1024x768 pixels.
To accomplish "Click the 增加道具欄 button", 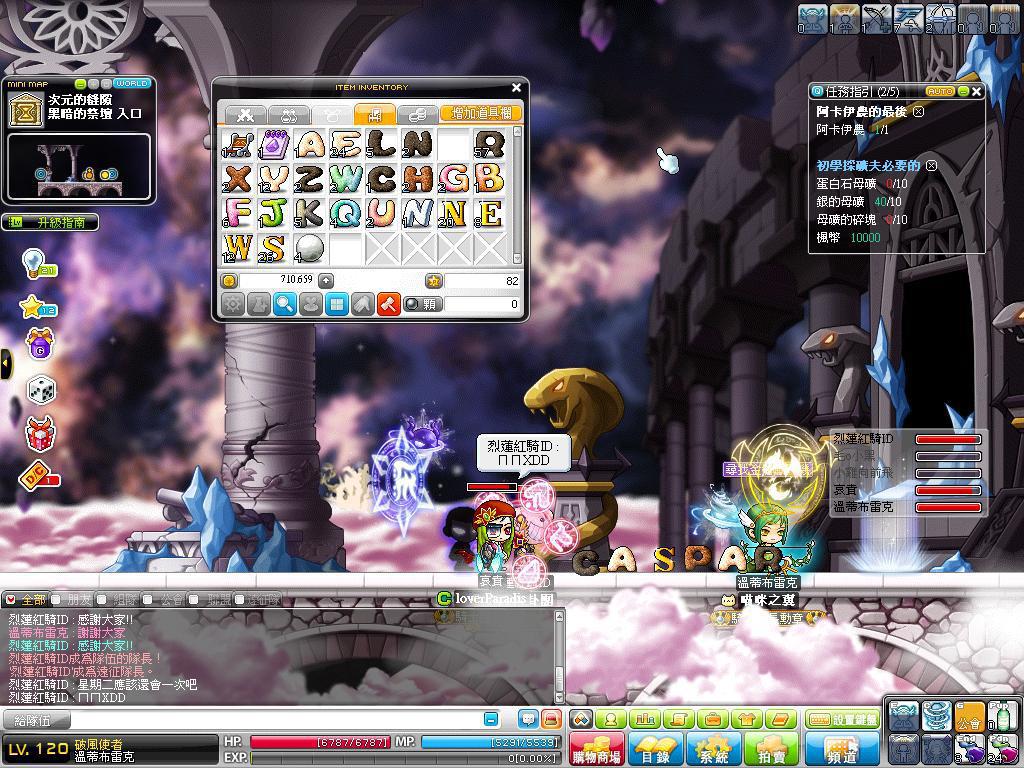I will (481, 114).
